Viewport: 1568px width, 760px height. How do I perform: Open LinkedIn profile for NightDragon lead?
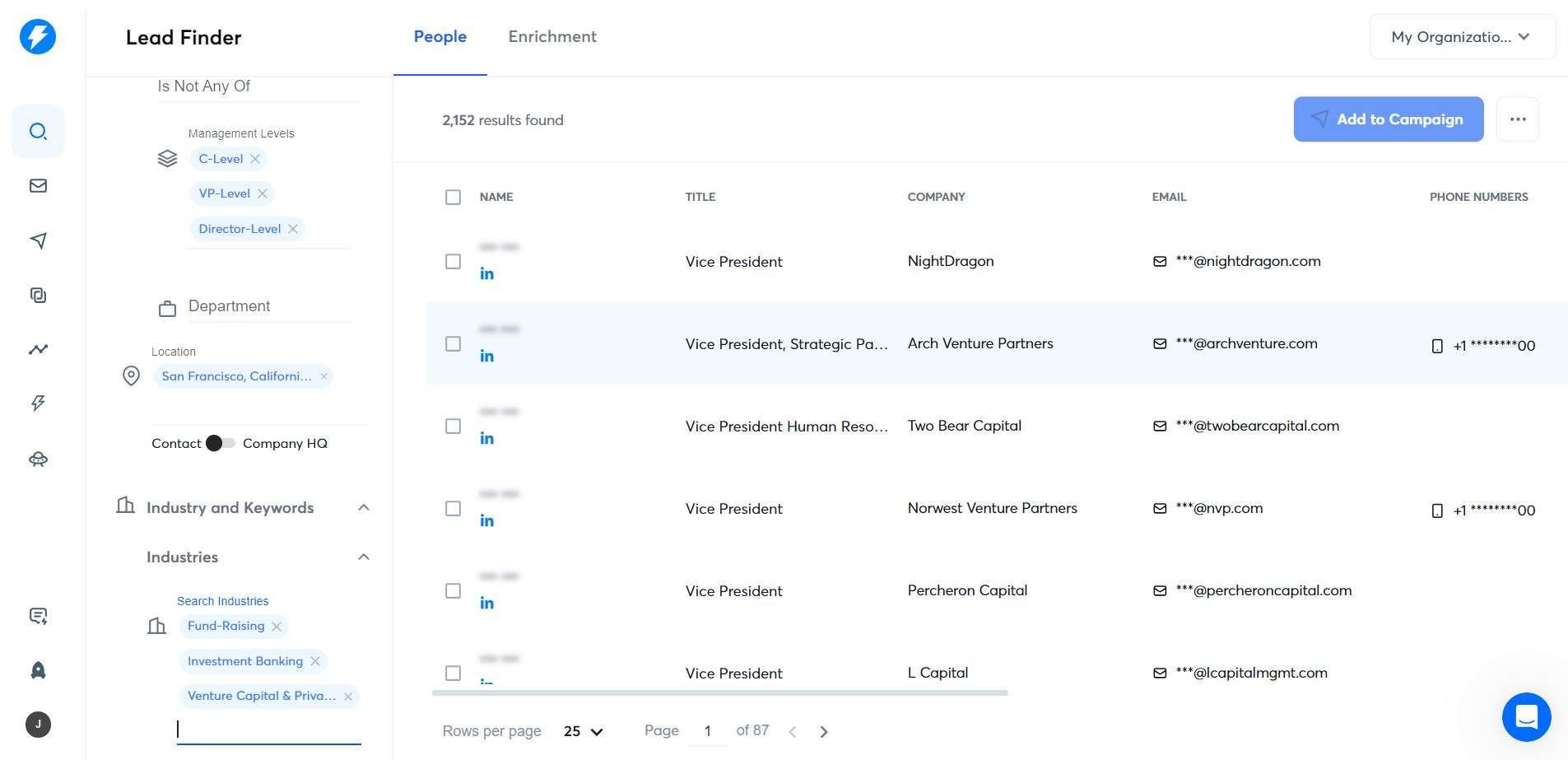coord(487,273)
